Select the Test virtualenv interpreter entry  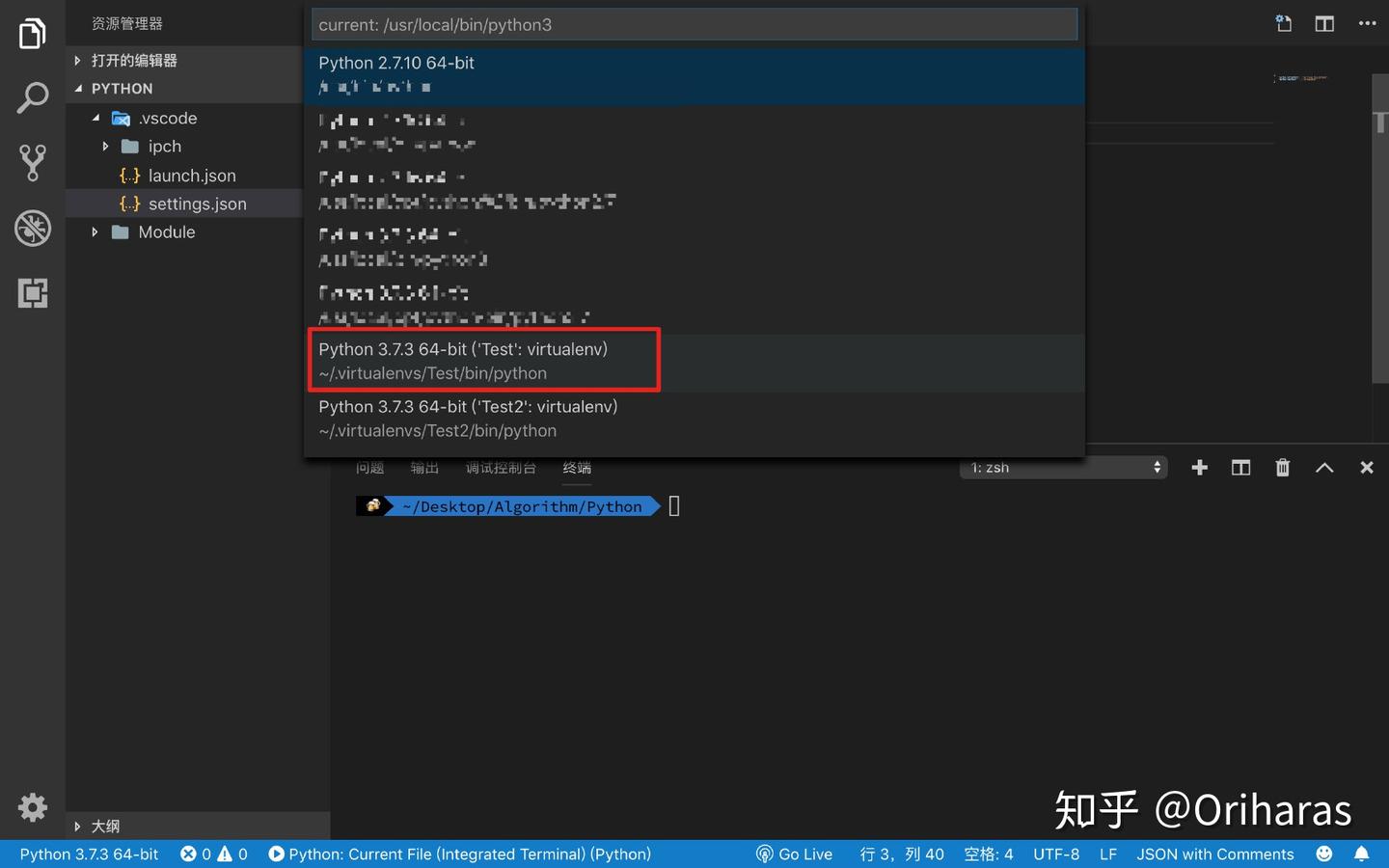pos(482,360)
